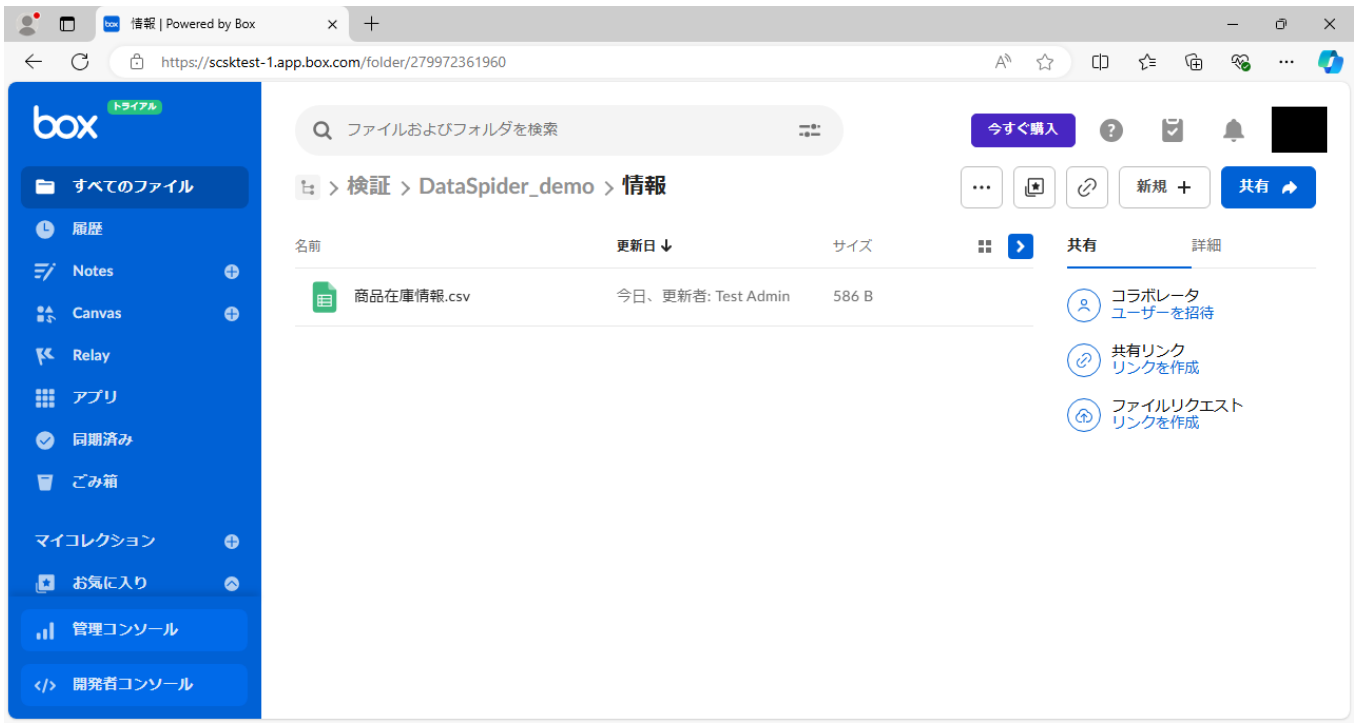Viewport: 1357px width, 727px height.
Task: Open the tasks clipboard icon
Action: point(1172,130)
